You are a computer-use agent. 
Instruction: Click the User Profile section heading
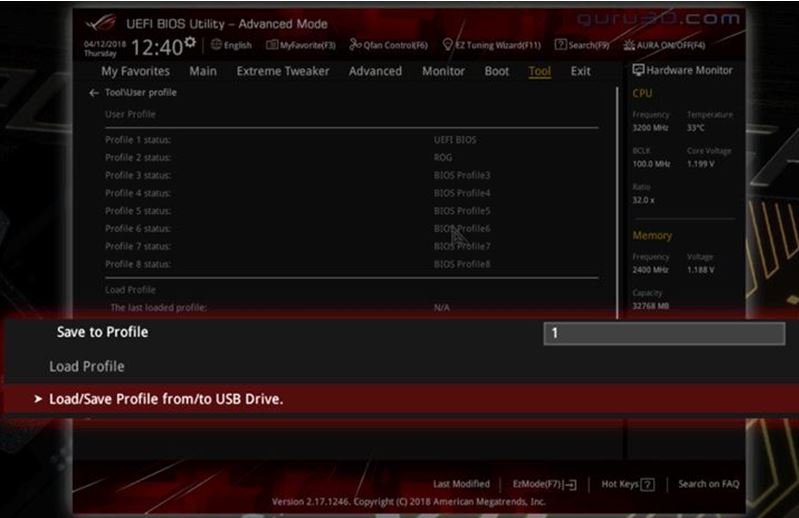pos(130,114)
